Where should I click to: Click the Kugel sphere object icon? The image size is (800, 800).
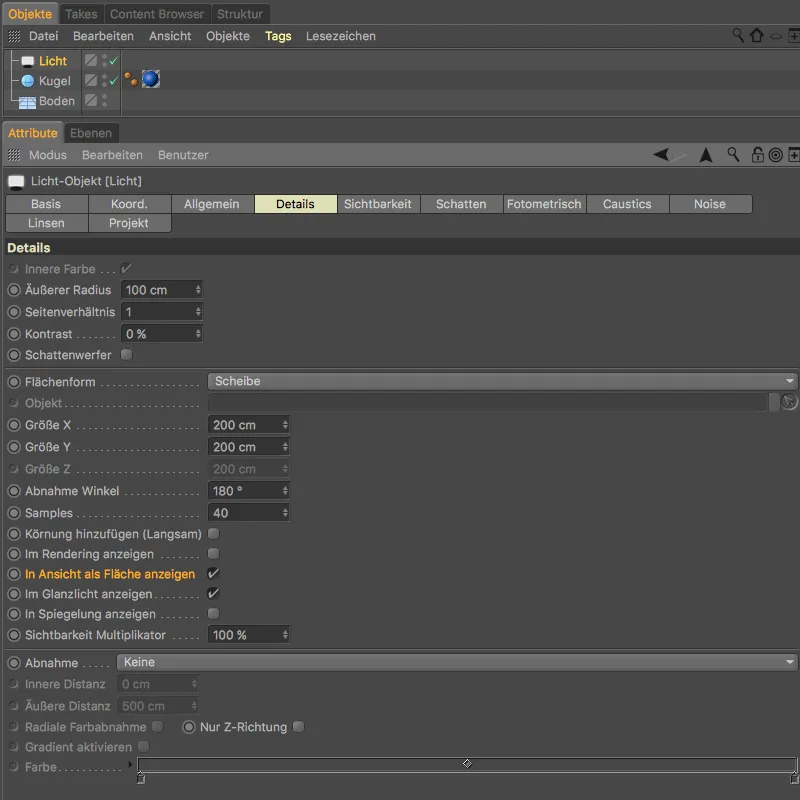coord(28,81)
